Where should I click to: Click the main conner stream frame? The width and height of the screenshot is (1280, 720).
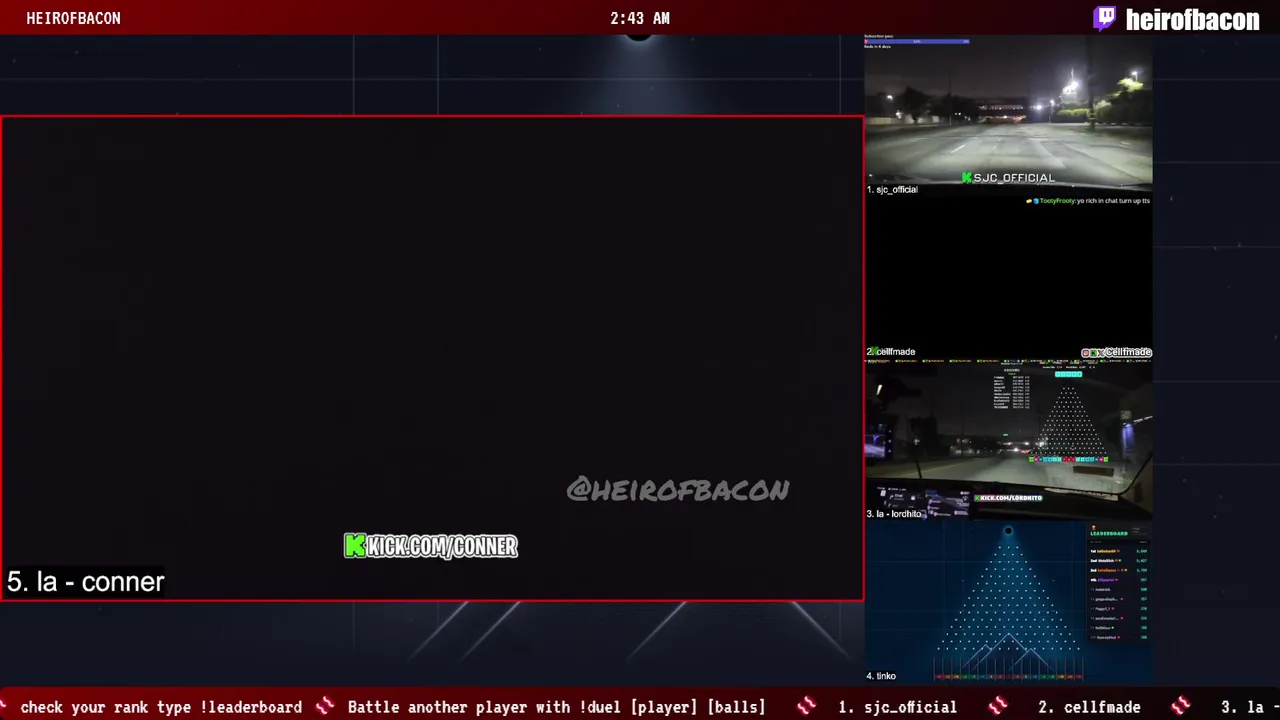click(432, 358)
